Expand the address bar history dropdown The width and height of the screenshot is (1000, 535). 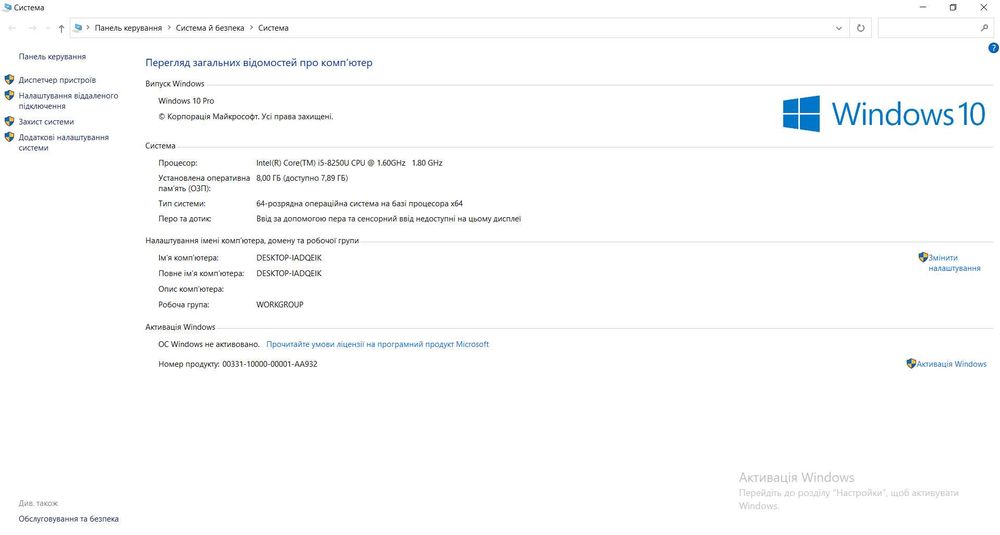(x=840, y=28)
